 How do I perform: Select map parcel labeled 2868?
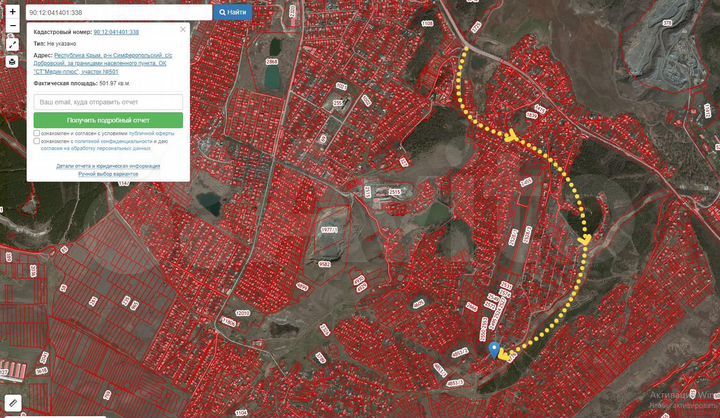(272, 61)
